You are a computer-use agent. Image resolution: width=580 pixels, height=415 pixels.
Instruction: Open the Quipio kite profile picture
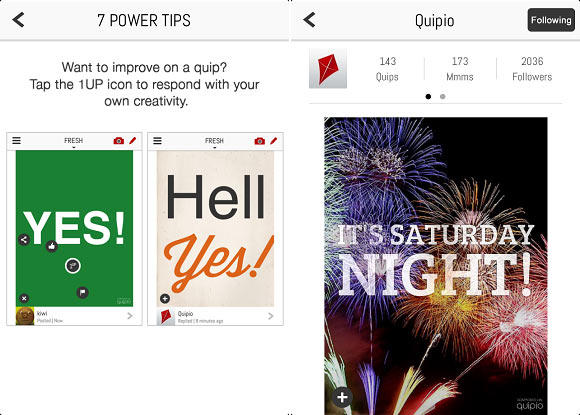pos(328,68)
